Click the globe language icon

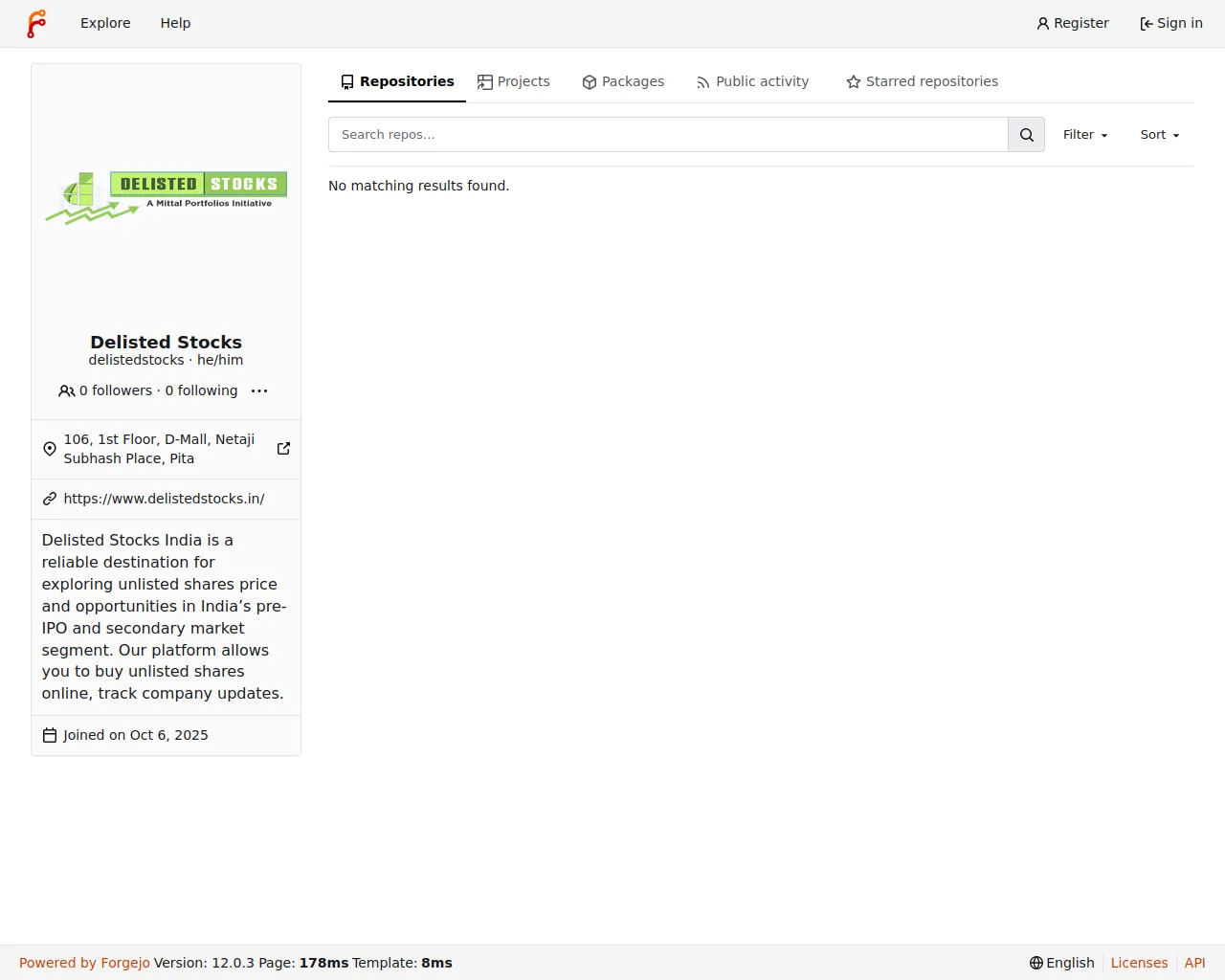tap(1036, 963)
